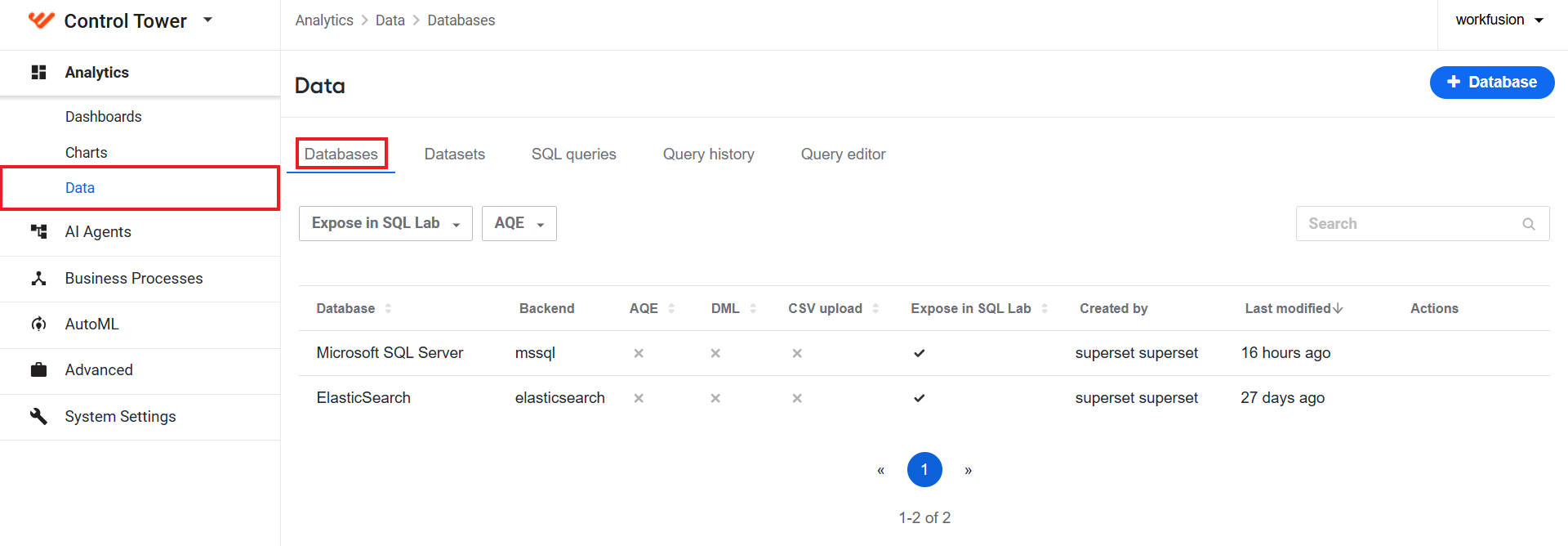The width and height of the screenshot is (1568, 546).
Task: Click the Created by column header
Action: point(1114,308)
